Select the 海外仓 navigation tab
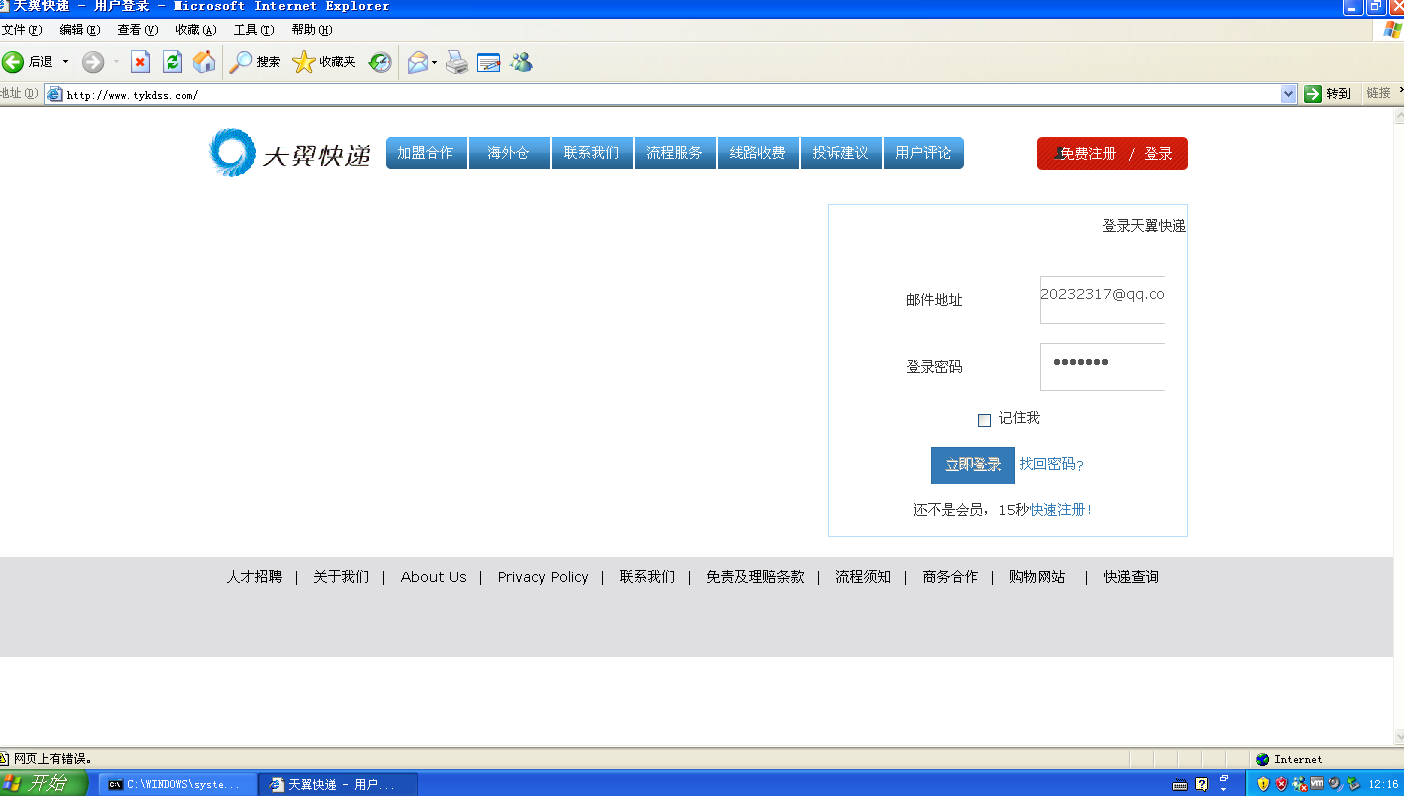The image size is (1404, 796). point(509,152)
